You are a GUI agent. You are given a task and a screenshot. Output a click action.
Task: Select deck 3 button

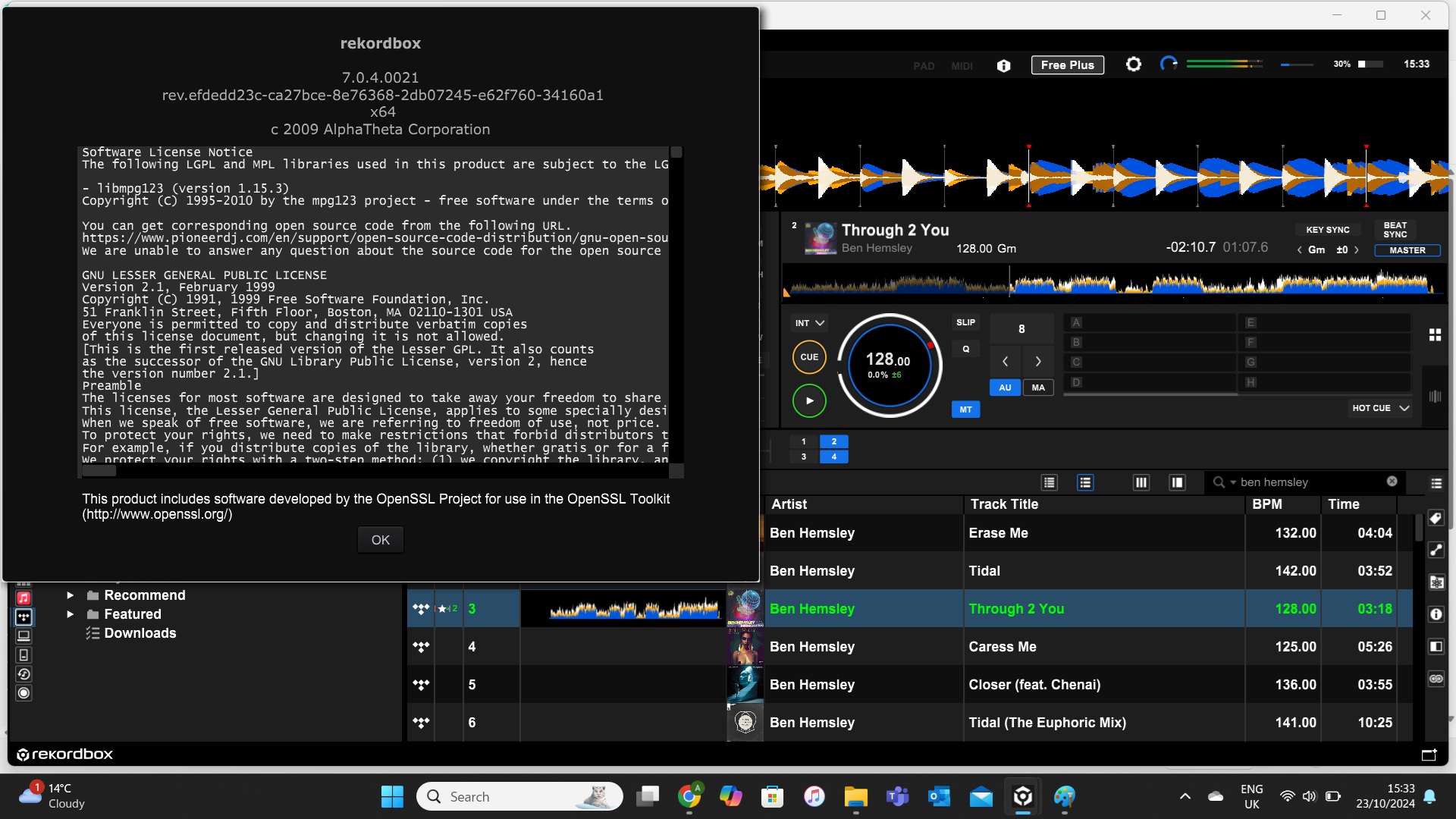click(803, 457)
